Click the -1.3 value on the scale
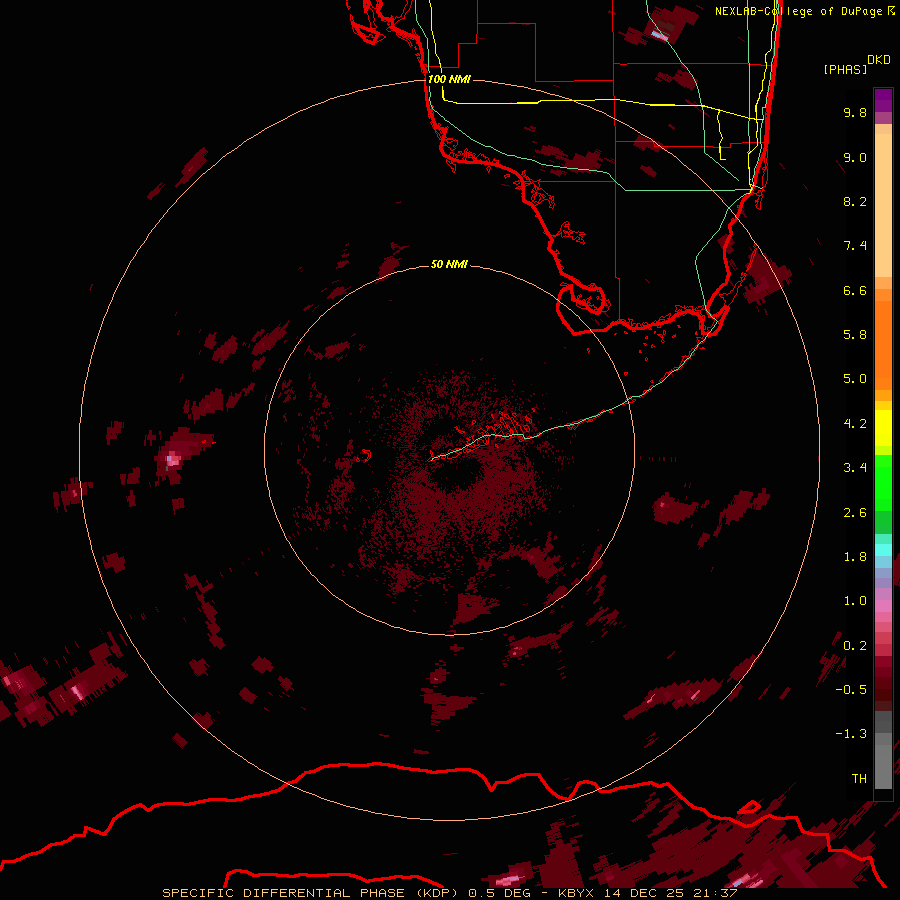900x900 pixels. click(x=851, y=734)
